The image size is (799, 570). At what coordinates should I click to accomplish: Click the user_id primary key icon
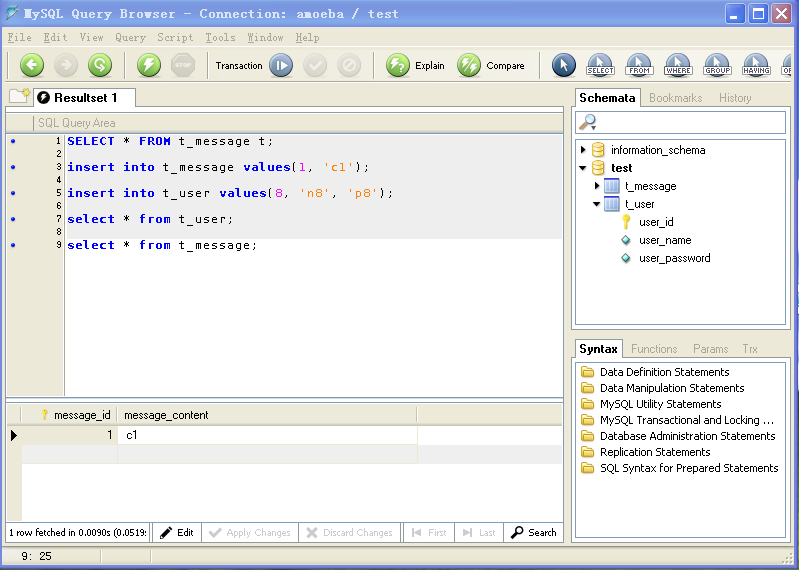point(626,222)
